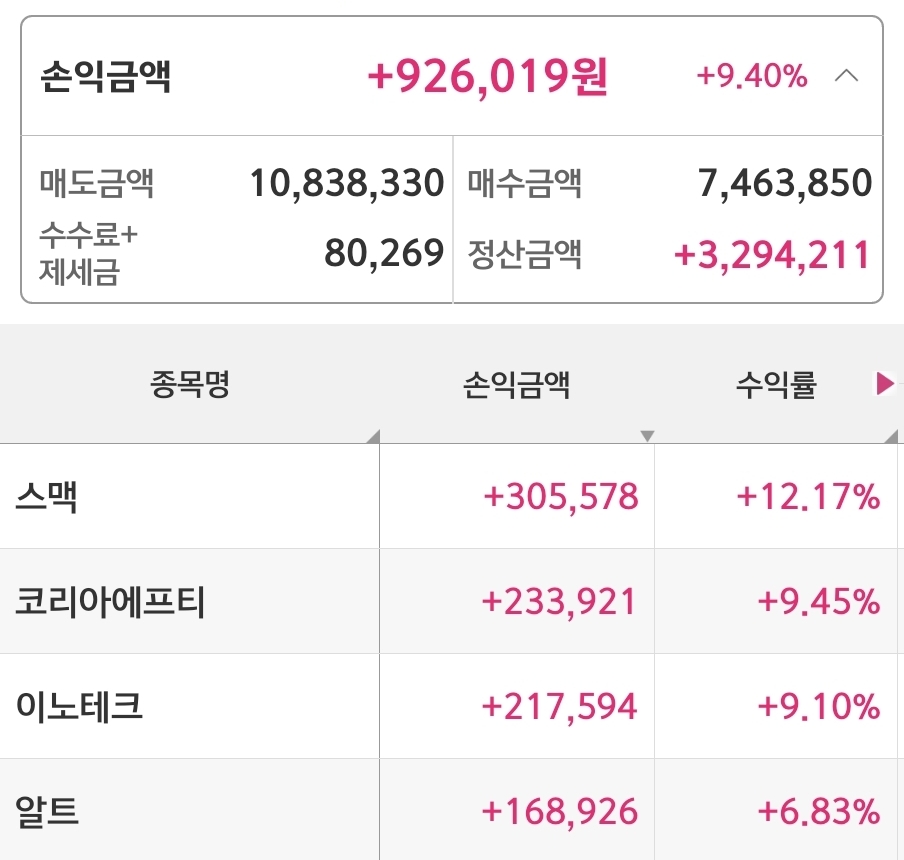Sort by the 손익금액 column header
The width and height of the screenshot is (904, 860).
coord(516,385)
